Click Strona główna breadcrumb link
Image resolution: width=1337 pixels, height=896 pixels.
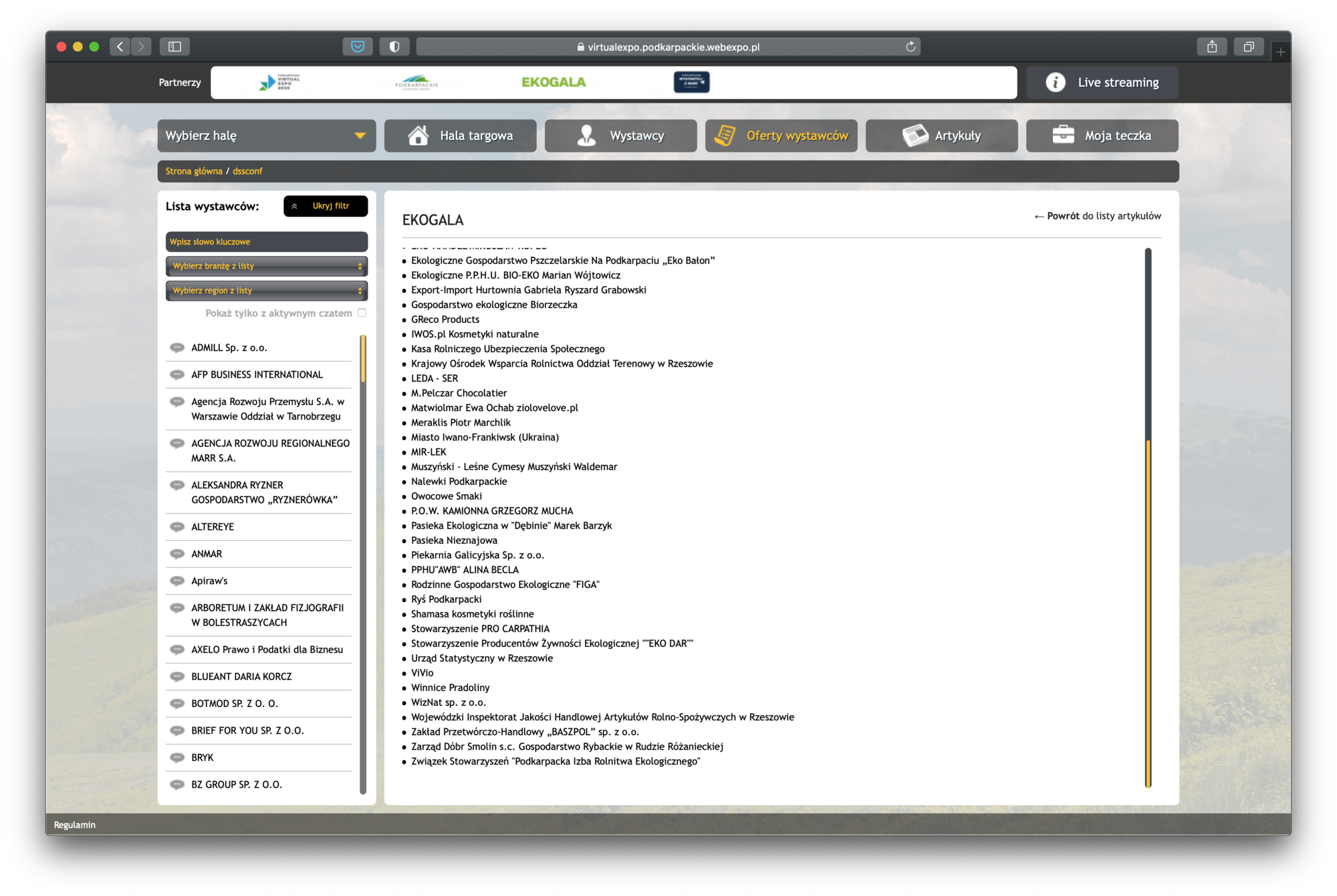(x=194, y=171)
